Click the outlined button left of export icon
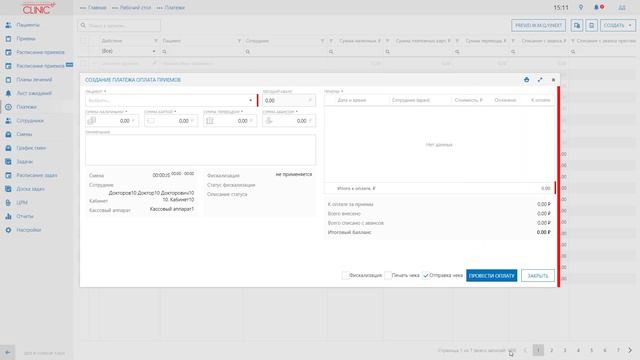Screen dimensions: 640x360 pyautogui.click(x=538, y=25)
